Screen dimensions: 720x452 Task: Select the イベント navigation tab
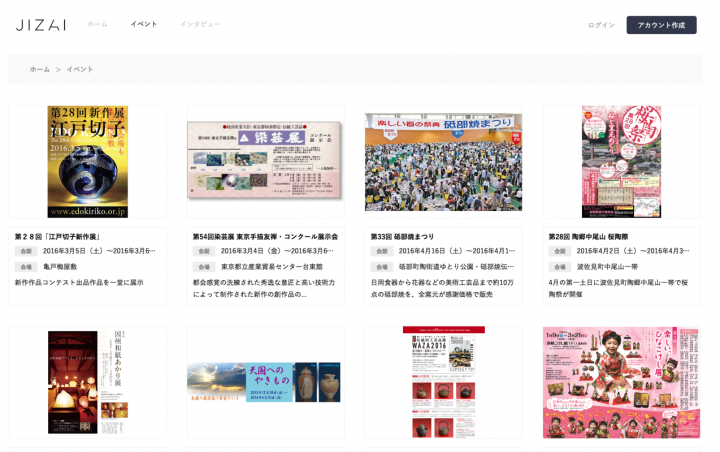click(x=144, y=24)
